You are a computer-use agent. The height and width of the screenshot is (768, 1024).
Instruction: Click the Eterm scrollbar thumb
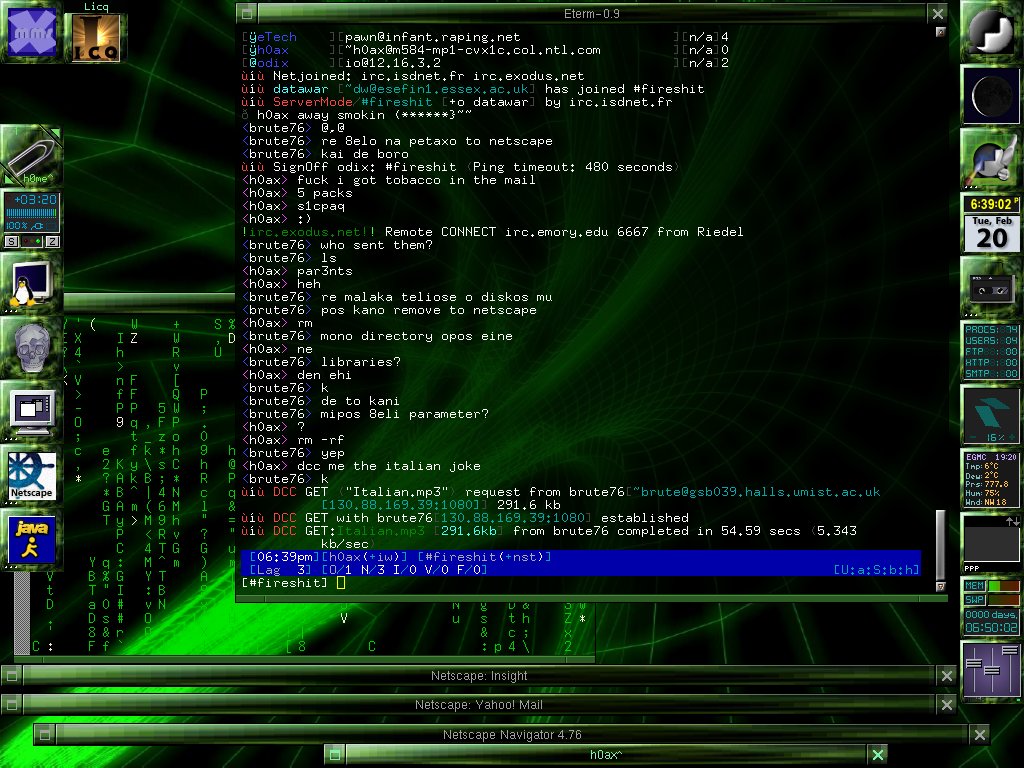click(x=940, y=544)
